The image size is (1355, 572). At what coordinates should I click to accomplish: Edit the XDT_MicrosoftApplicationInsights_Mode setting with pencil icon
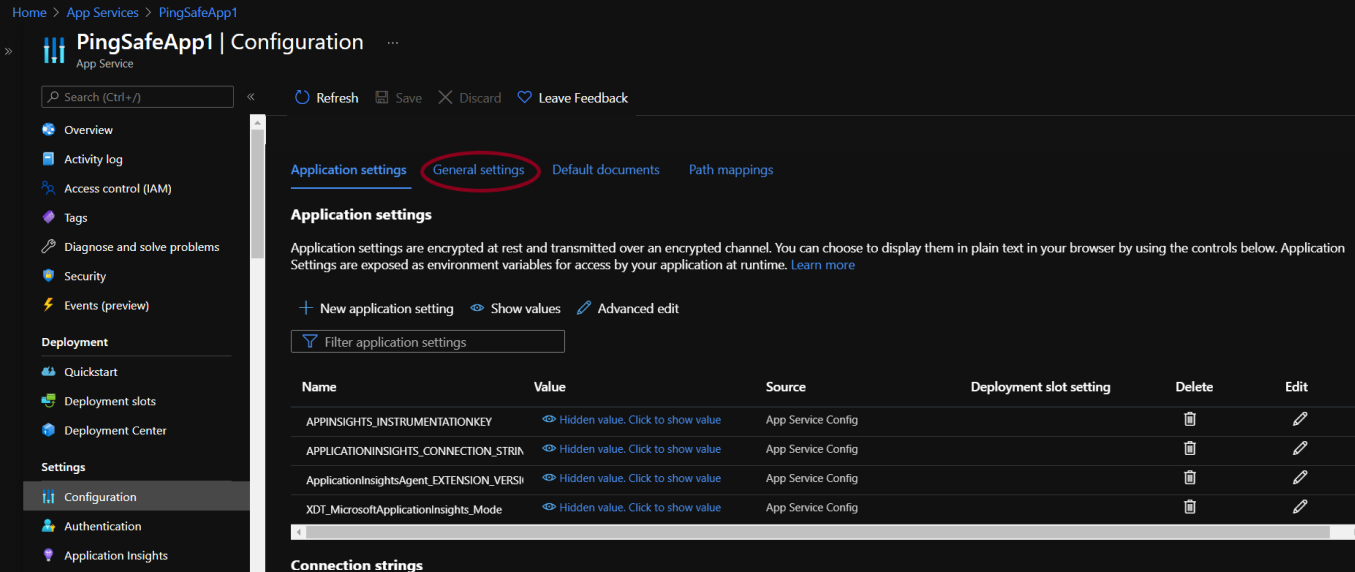tap(1299, 507)
